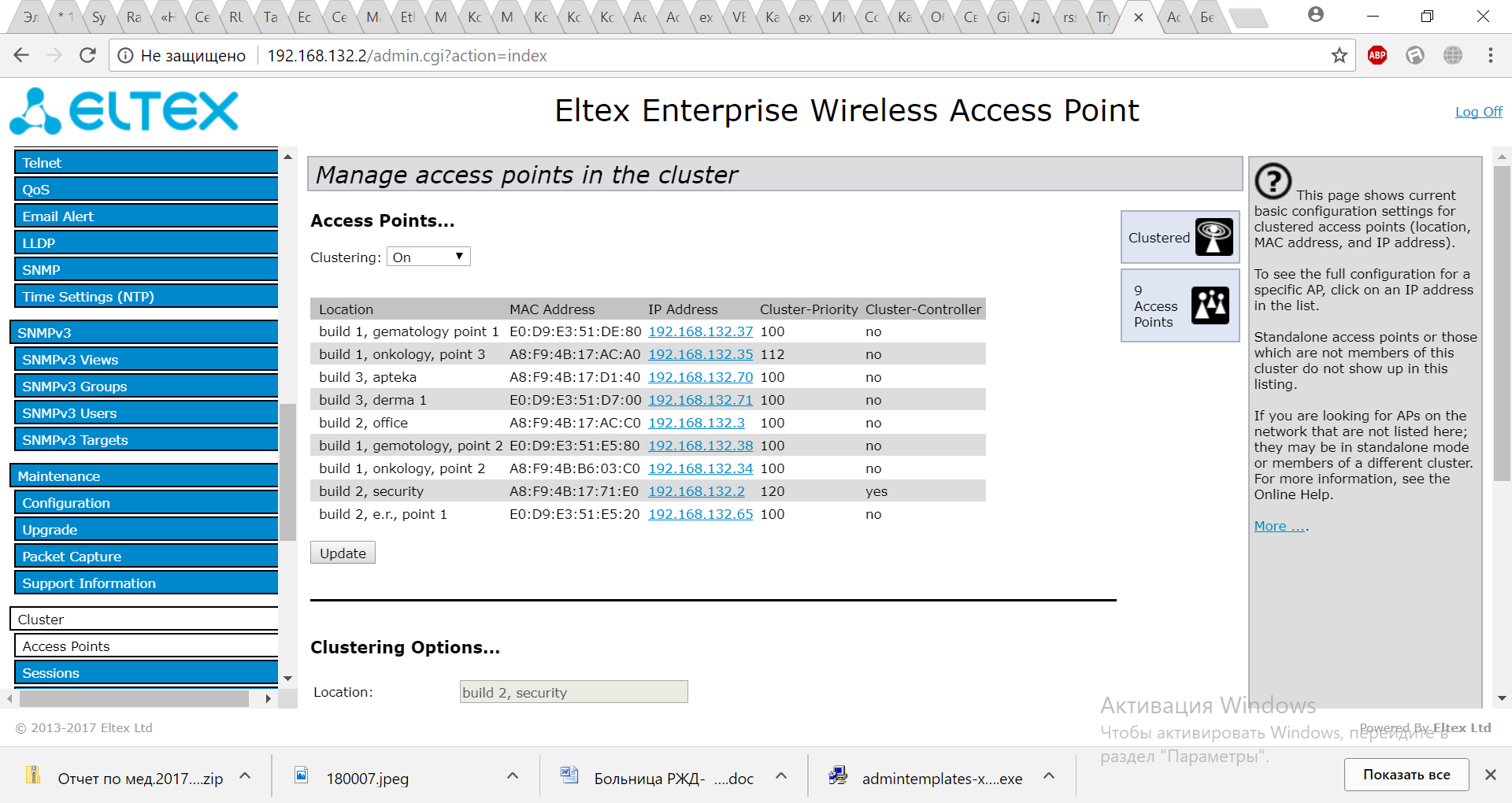Screen dimensions: 1512x803
Task: Open the Clustering On dropdown
Action: [x=428, y=257]
